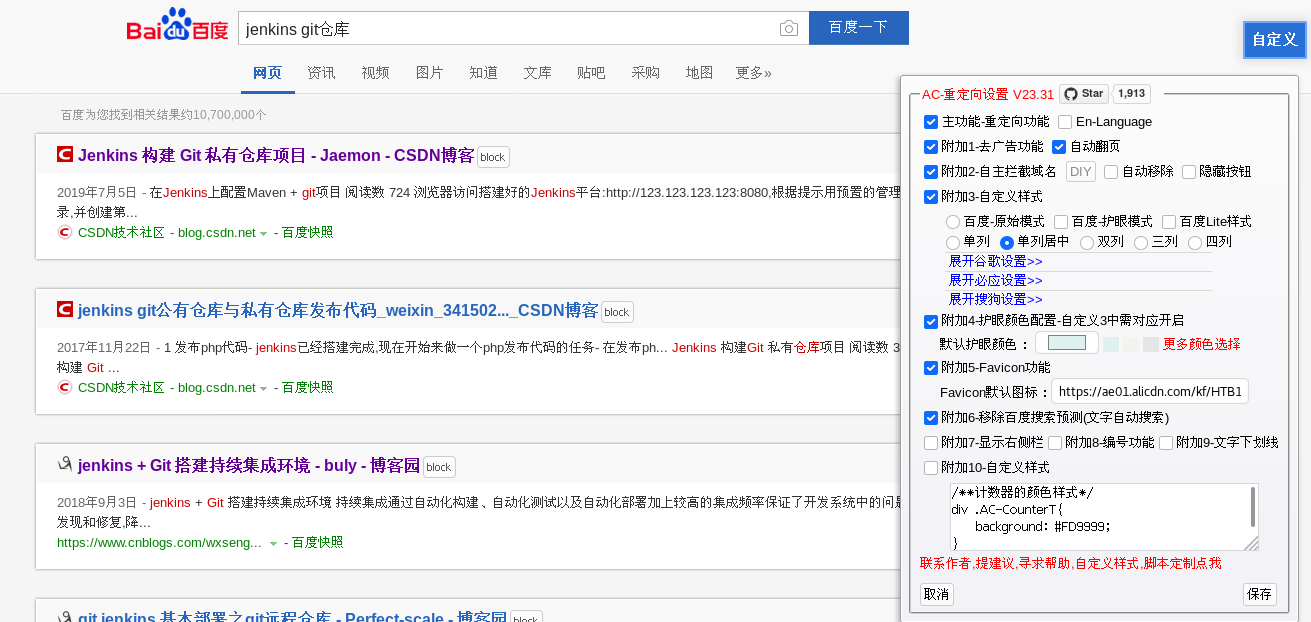Click CSDN favicon on second search result
This screenshot has height=622, width=1311.
65,310
